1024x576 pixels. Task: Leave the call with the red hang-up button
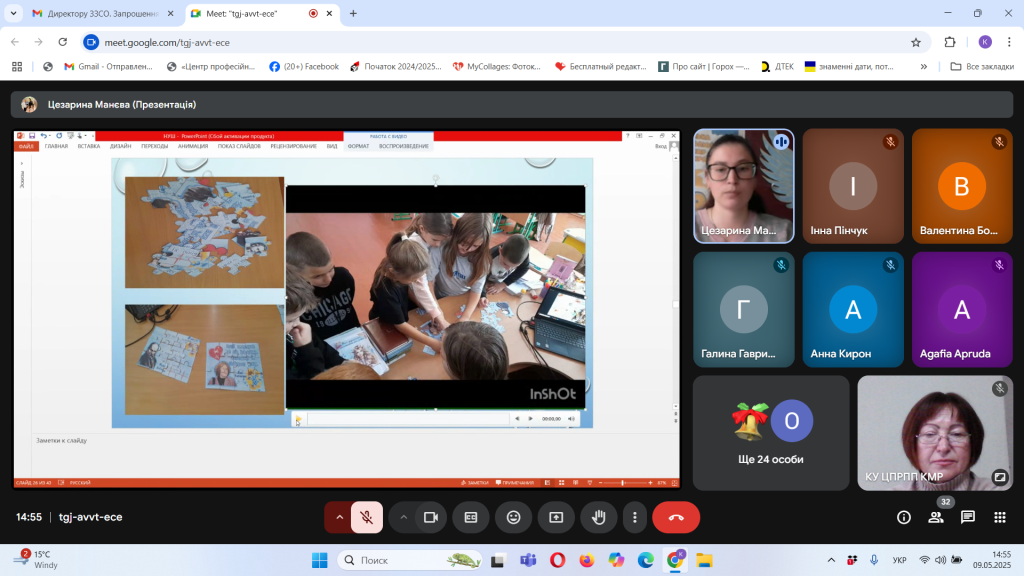click(x=676, y=517)
